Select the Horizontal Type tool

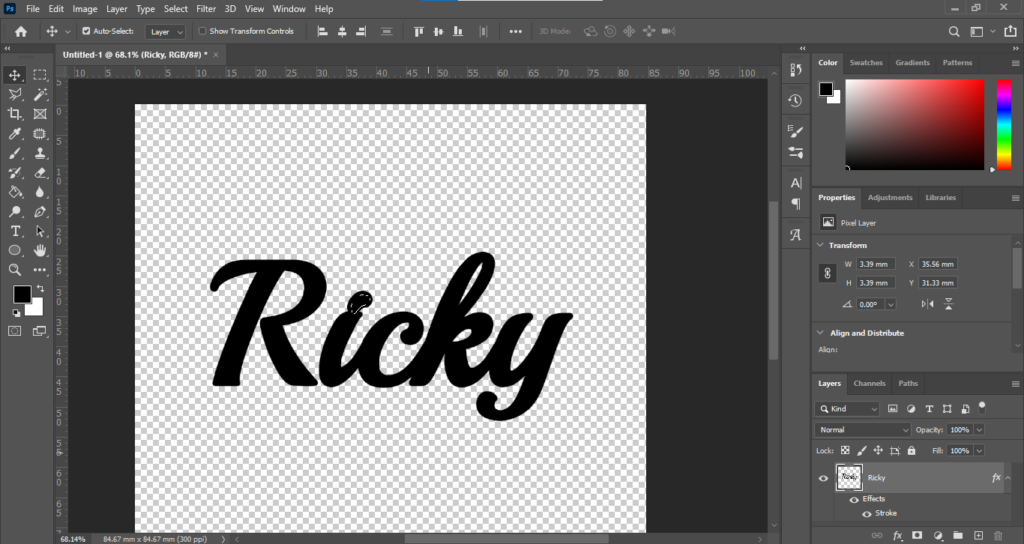pos(15,231)
